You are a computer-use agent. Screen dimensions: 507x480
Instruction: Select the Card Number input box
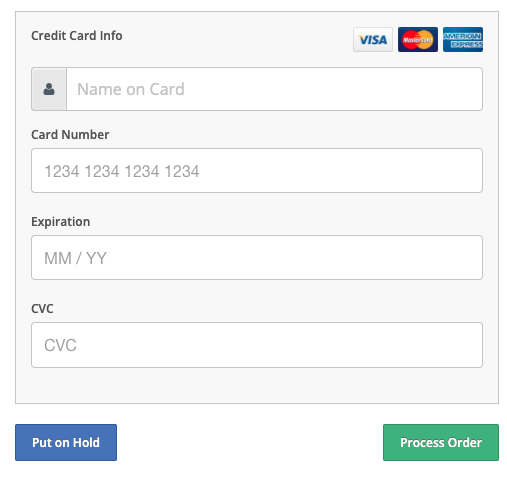(x=257, y=170)
